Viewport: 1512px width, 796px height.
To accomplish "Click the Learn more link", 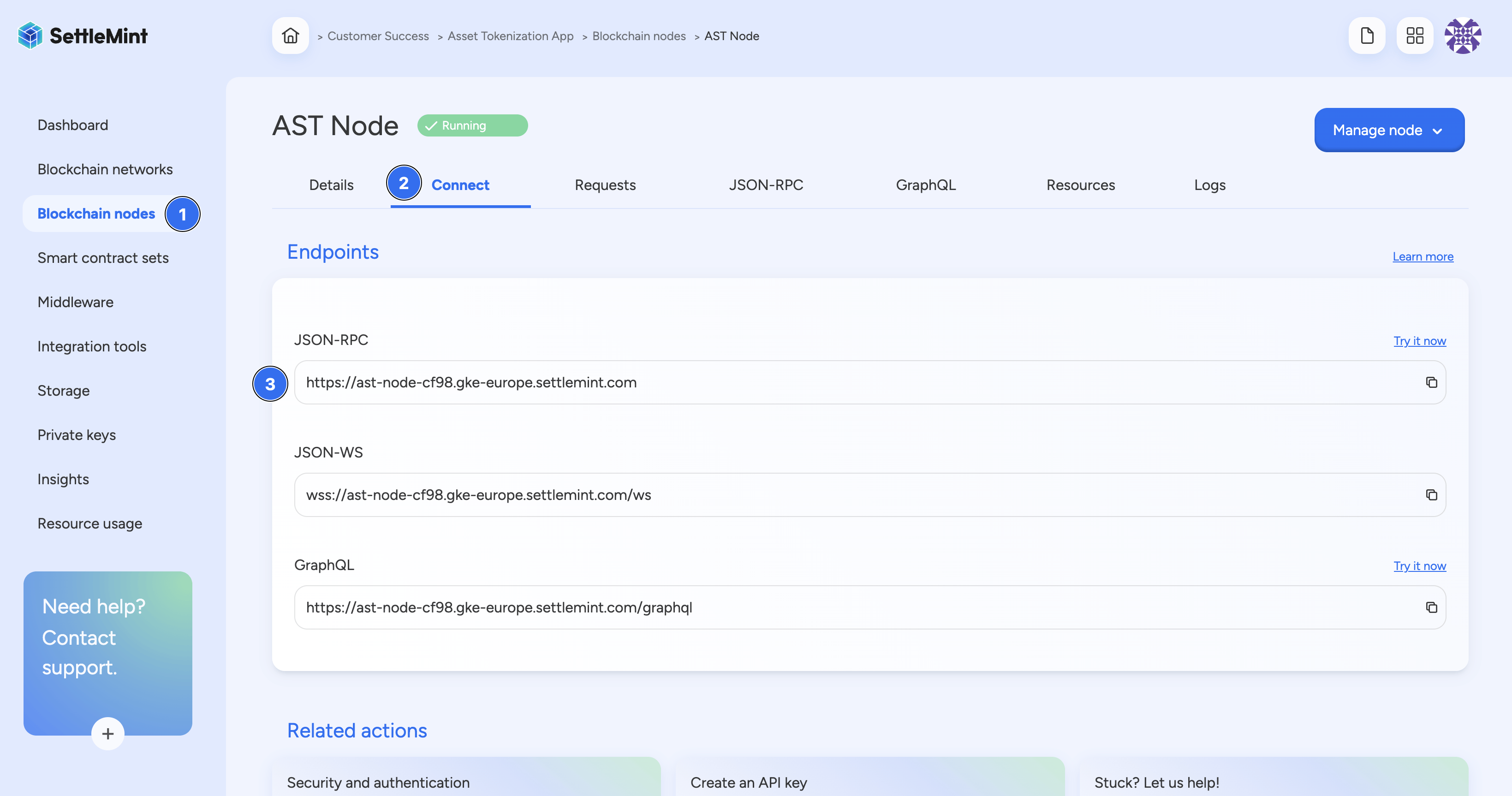I will [x=1423, y=256].
